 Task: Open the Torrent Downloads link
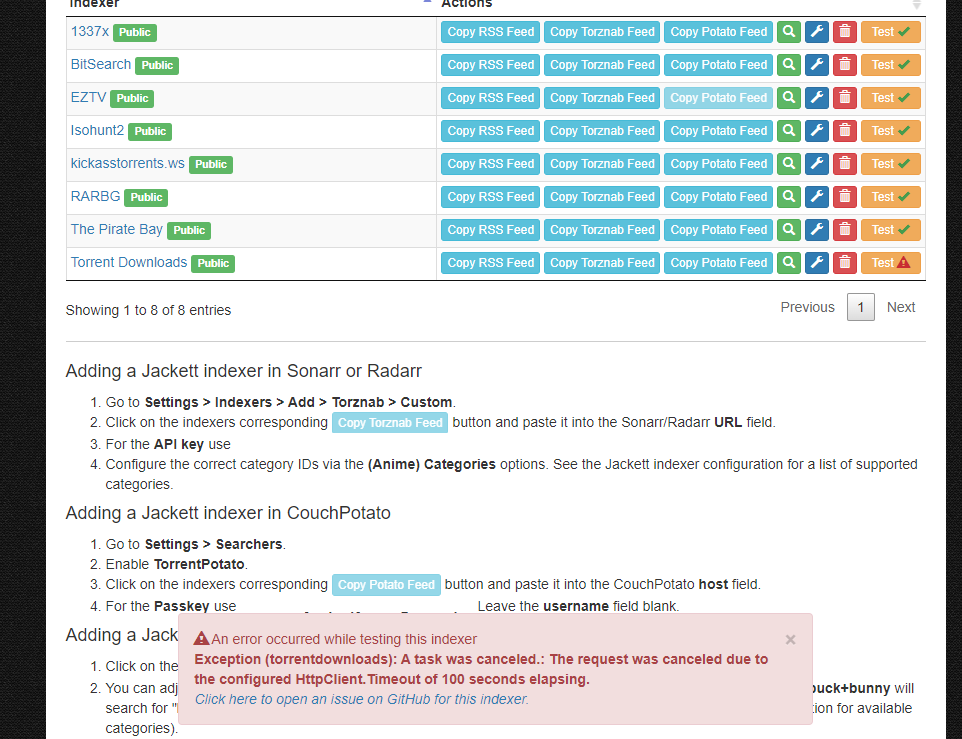[129, 262]
